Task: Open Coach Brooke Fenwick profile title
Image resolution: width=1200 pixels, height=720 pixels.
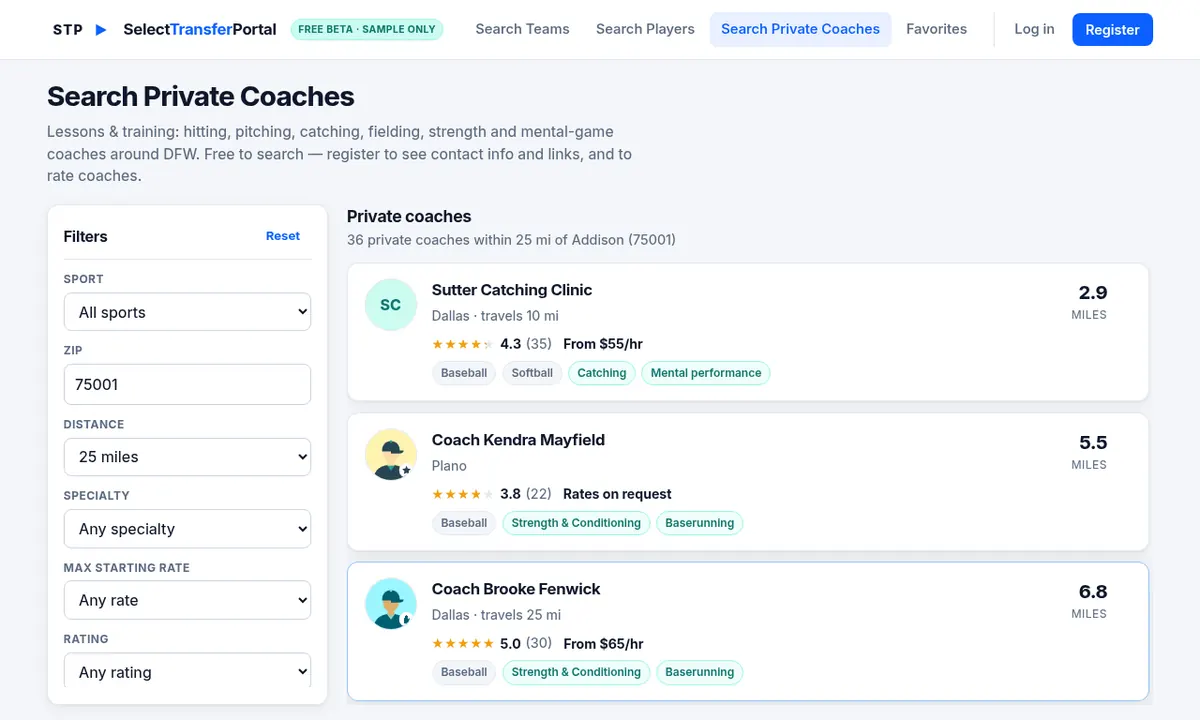Action: [x=516, y=589]
